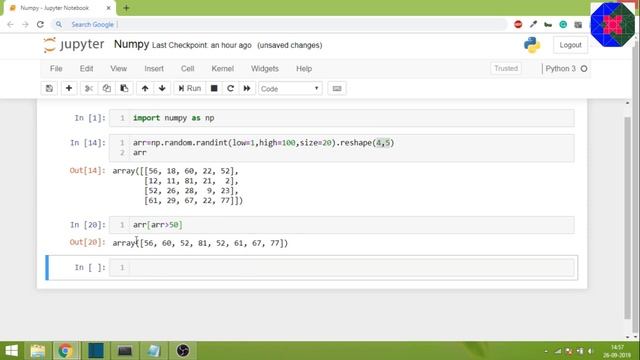Click the Out[14] array output

[178, 186]
